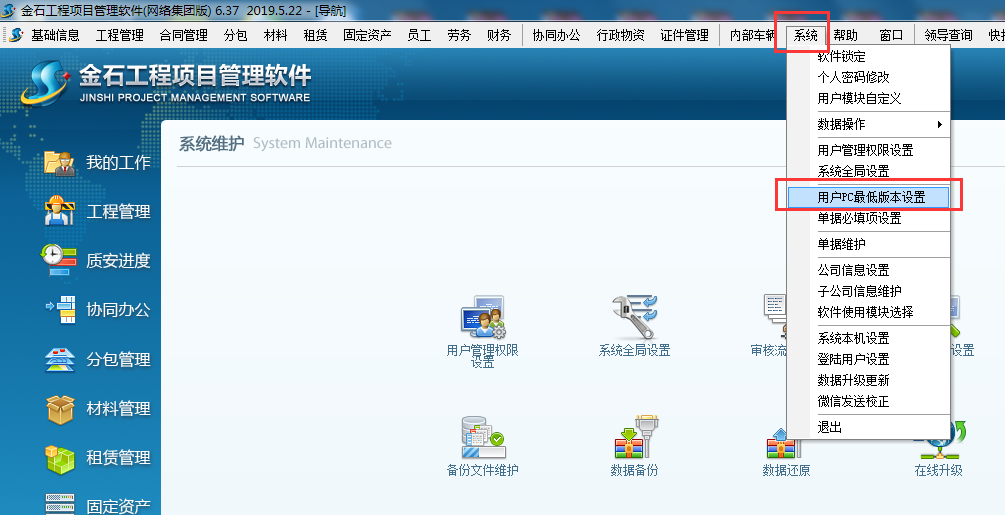Open the 备份文件维护 icon
The image size is (1005, 515).
tap(482, 437)
